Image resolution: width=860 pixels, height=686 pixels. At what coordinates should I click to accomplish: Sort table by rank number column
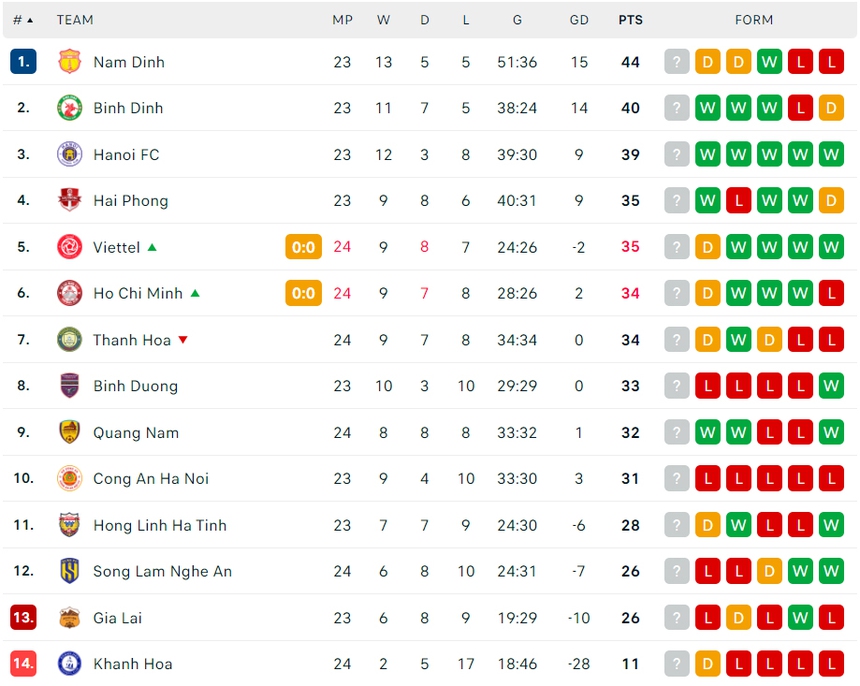22,20
